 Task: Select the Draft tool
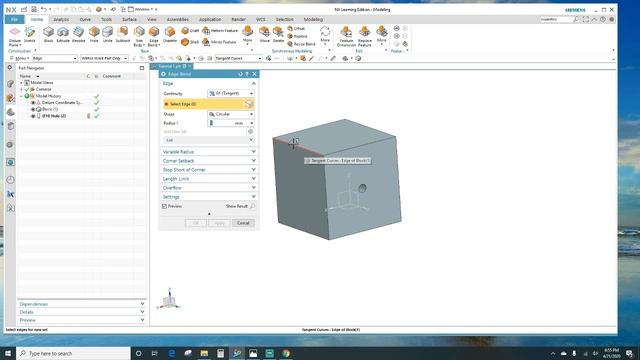pos(190,31)
